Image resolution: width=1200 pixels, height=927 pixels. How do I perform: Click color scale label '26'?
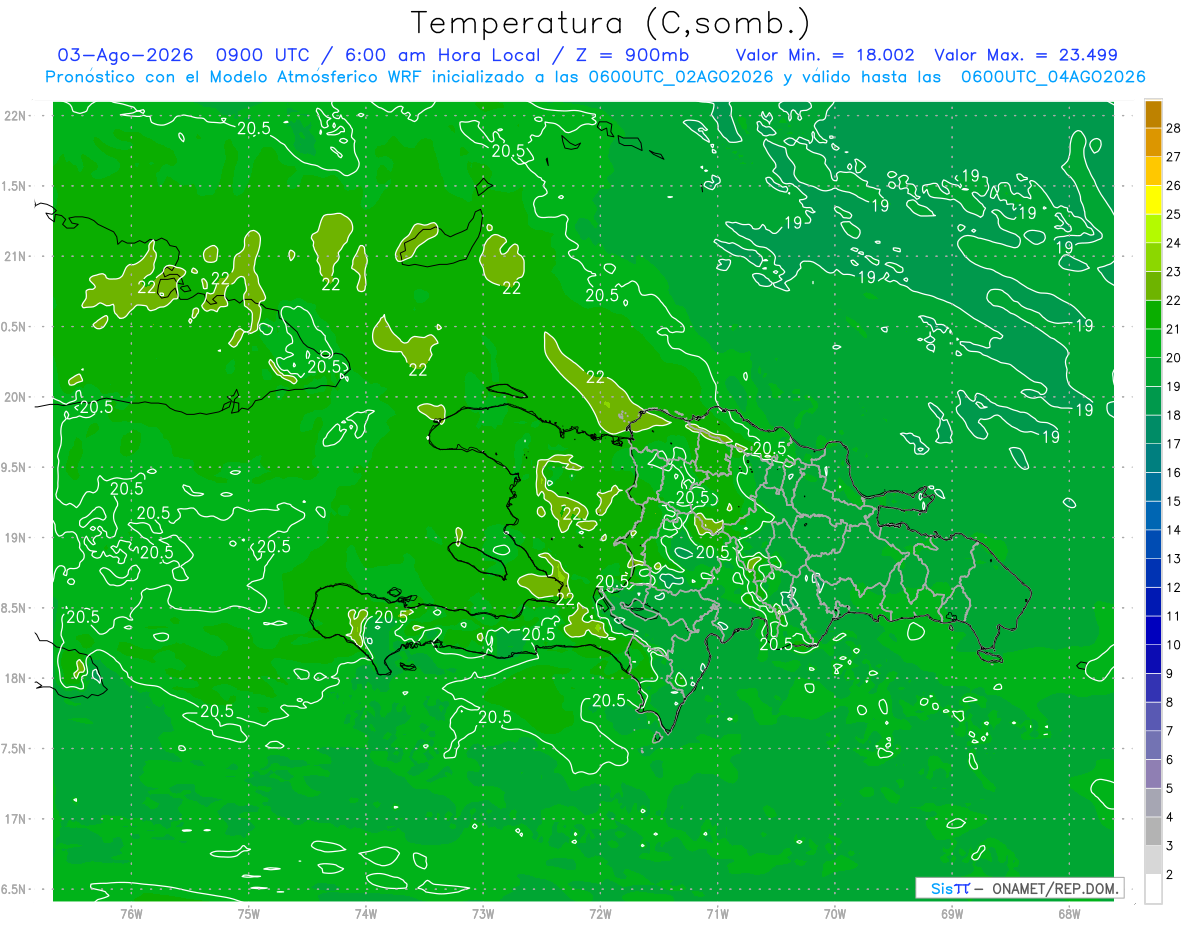point(1174,185)
